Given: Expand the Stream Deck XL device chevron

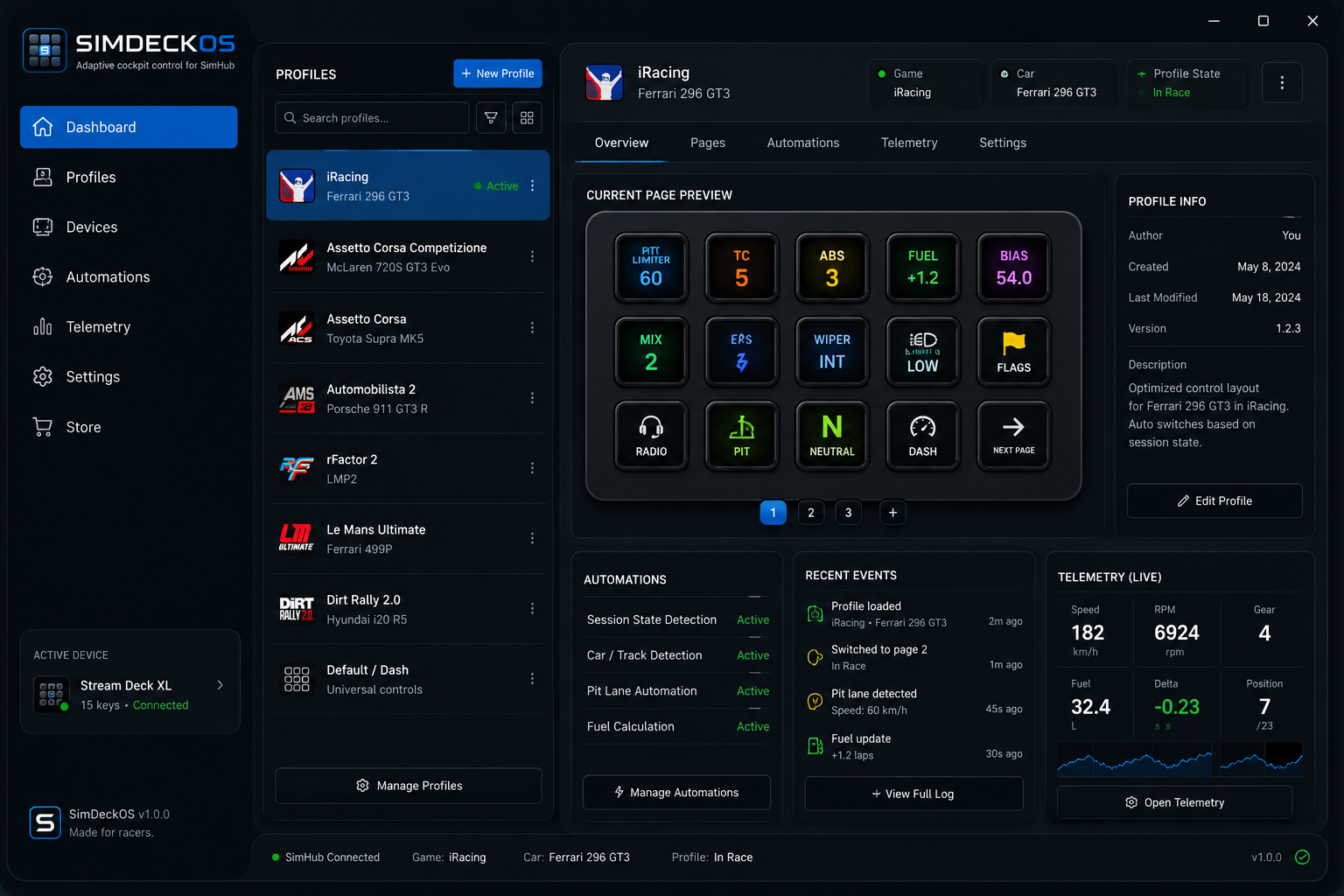Looking at the screenshot, I should click(220, 685).
